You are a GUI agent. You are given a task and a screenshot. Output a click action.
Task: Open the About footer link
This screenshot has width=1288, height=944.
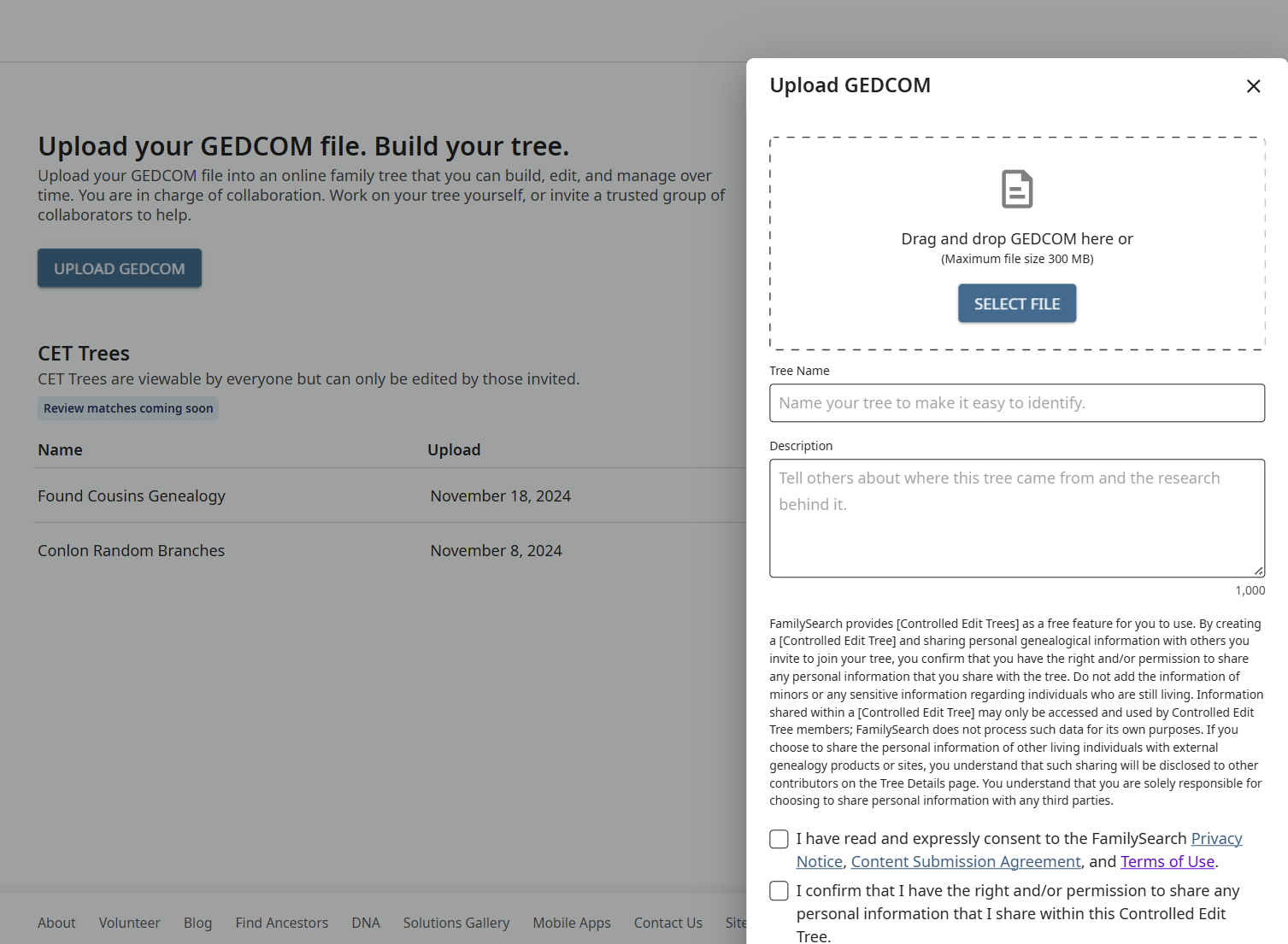56,923
